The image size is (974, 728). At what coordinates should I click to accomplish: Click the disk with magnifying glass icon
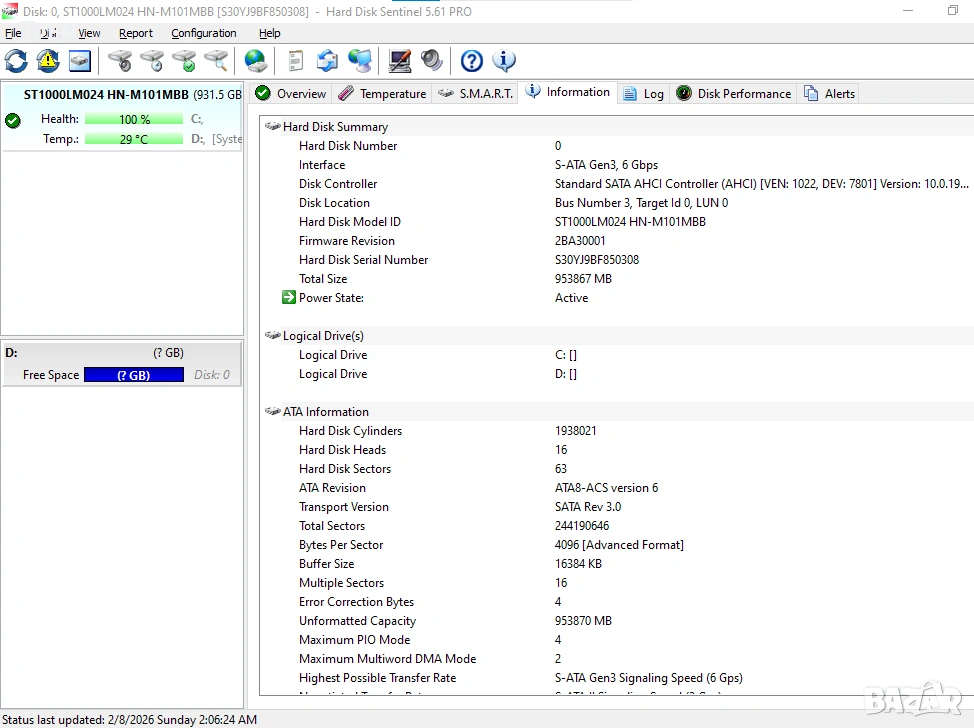coord(216,61)
